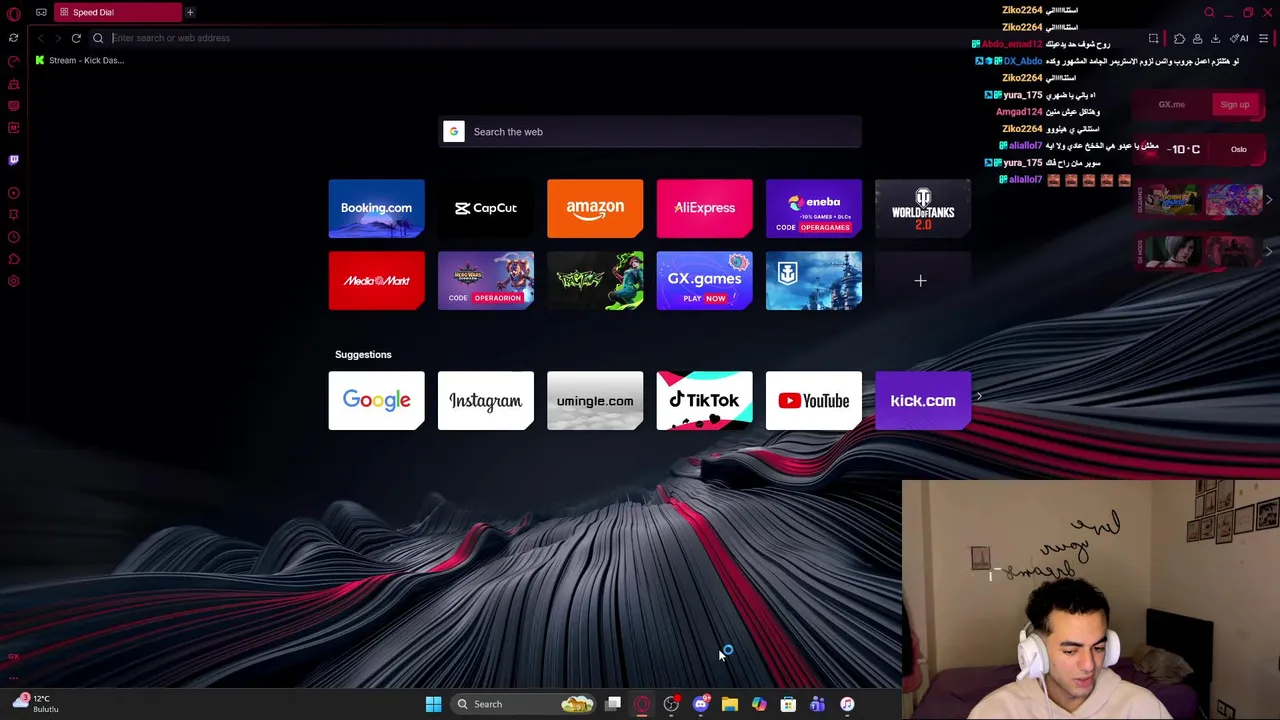This screenshot has height=720, width=1280.
Task: Open the World of Tanks tile
Action: pos(923,208)
